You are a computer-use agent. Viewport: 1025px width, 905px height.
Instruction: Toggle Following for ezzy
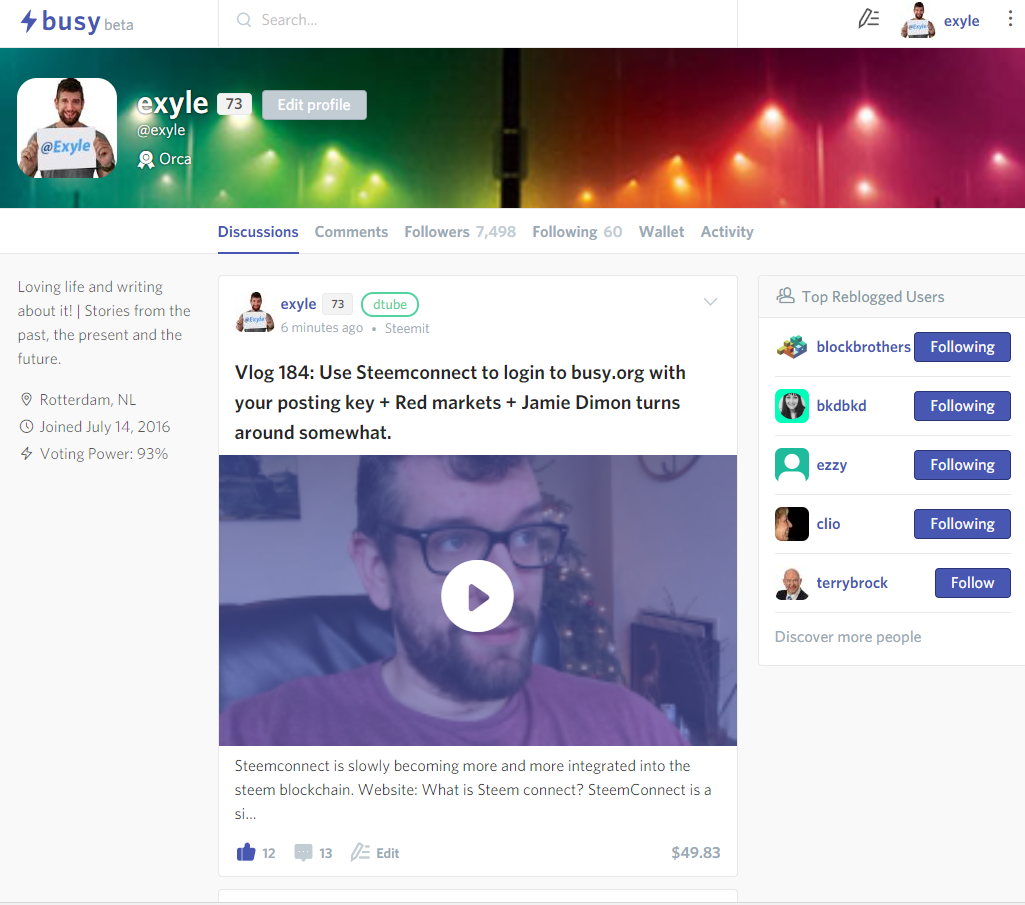pyautogui.click(x=962, y=465)
